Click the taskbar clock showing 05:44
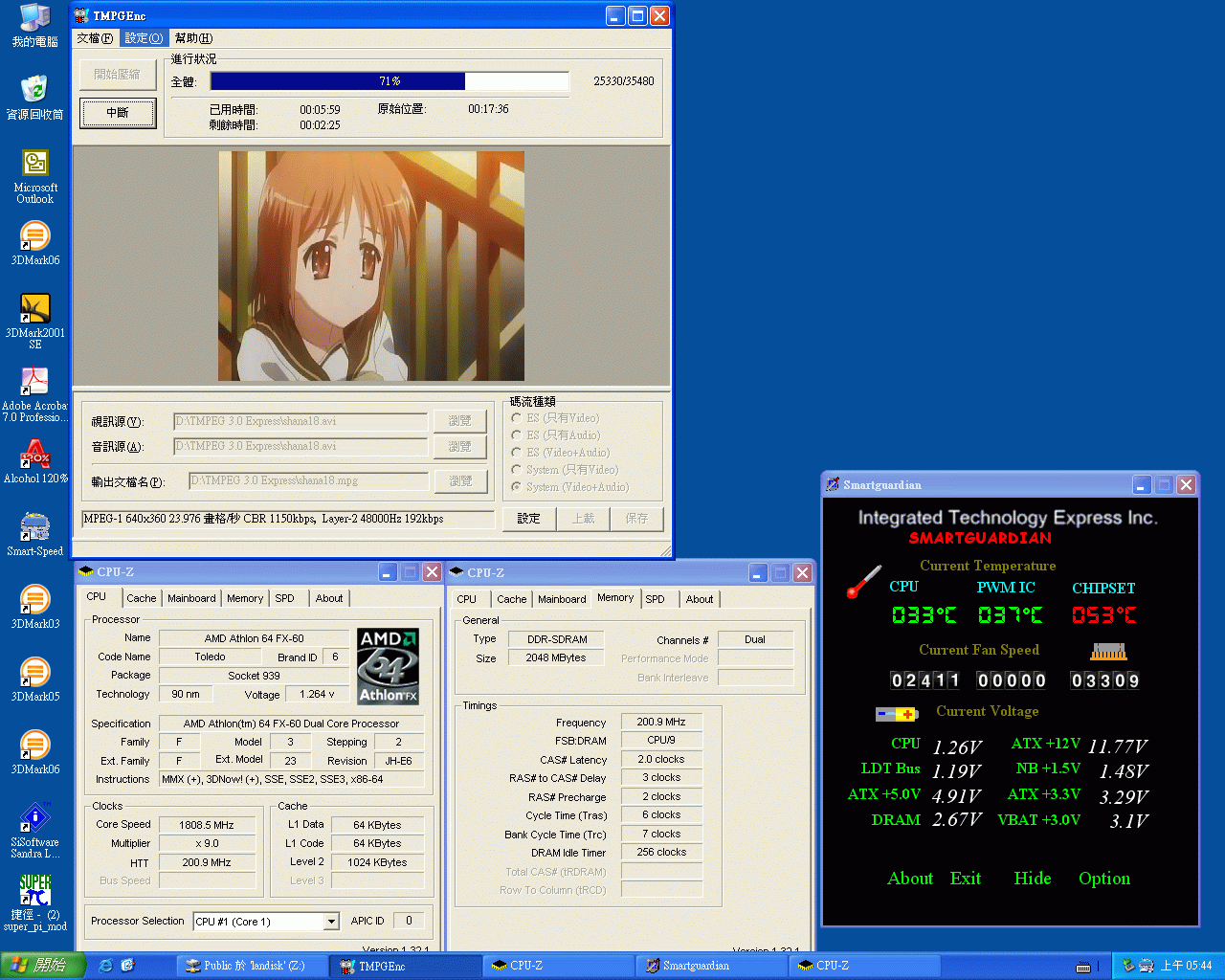This screenshot has height=980, width=1225. [1186, 966]
